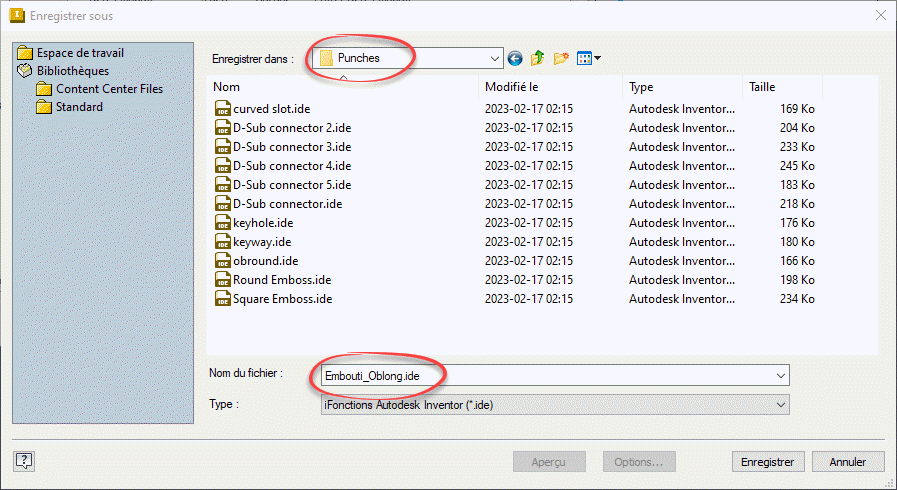Click the keyhole.ide file icon
Screen dimensions: 897x490
pyautogui.click(x=223, y=223)
